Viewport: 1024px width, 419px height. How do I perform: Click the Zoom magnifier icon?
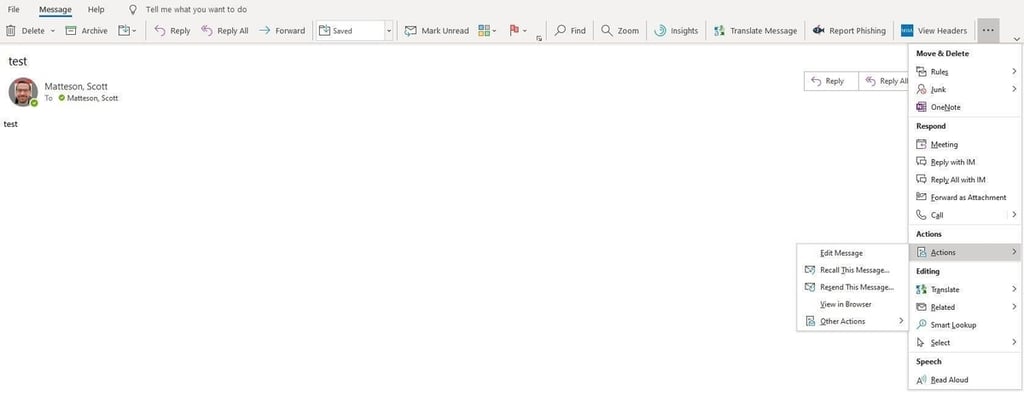[x=607, y=31]
